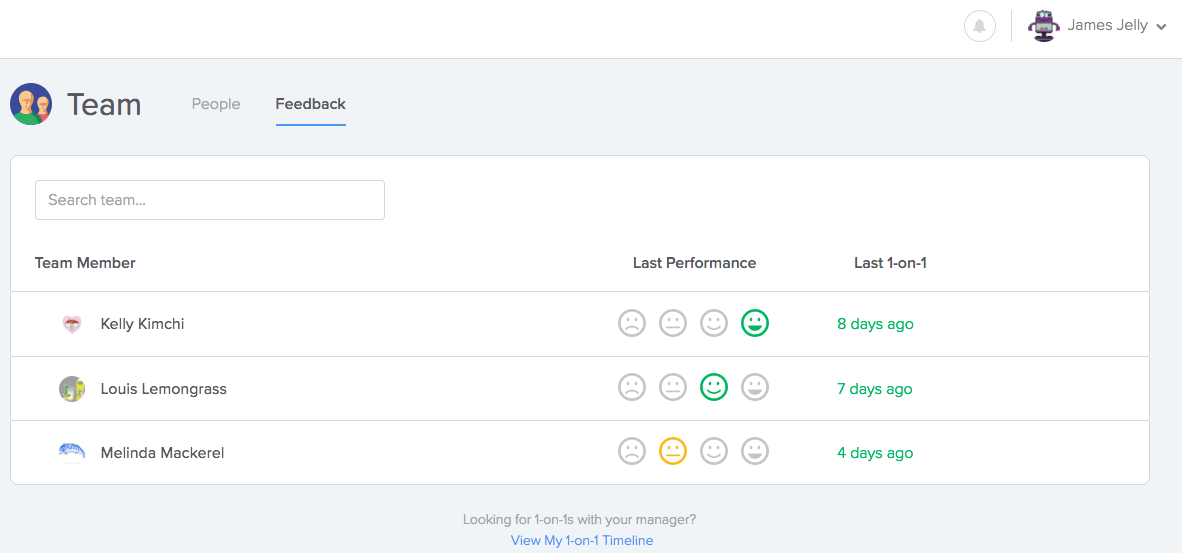Focus the Search team field

(x=210, y=200)
